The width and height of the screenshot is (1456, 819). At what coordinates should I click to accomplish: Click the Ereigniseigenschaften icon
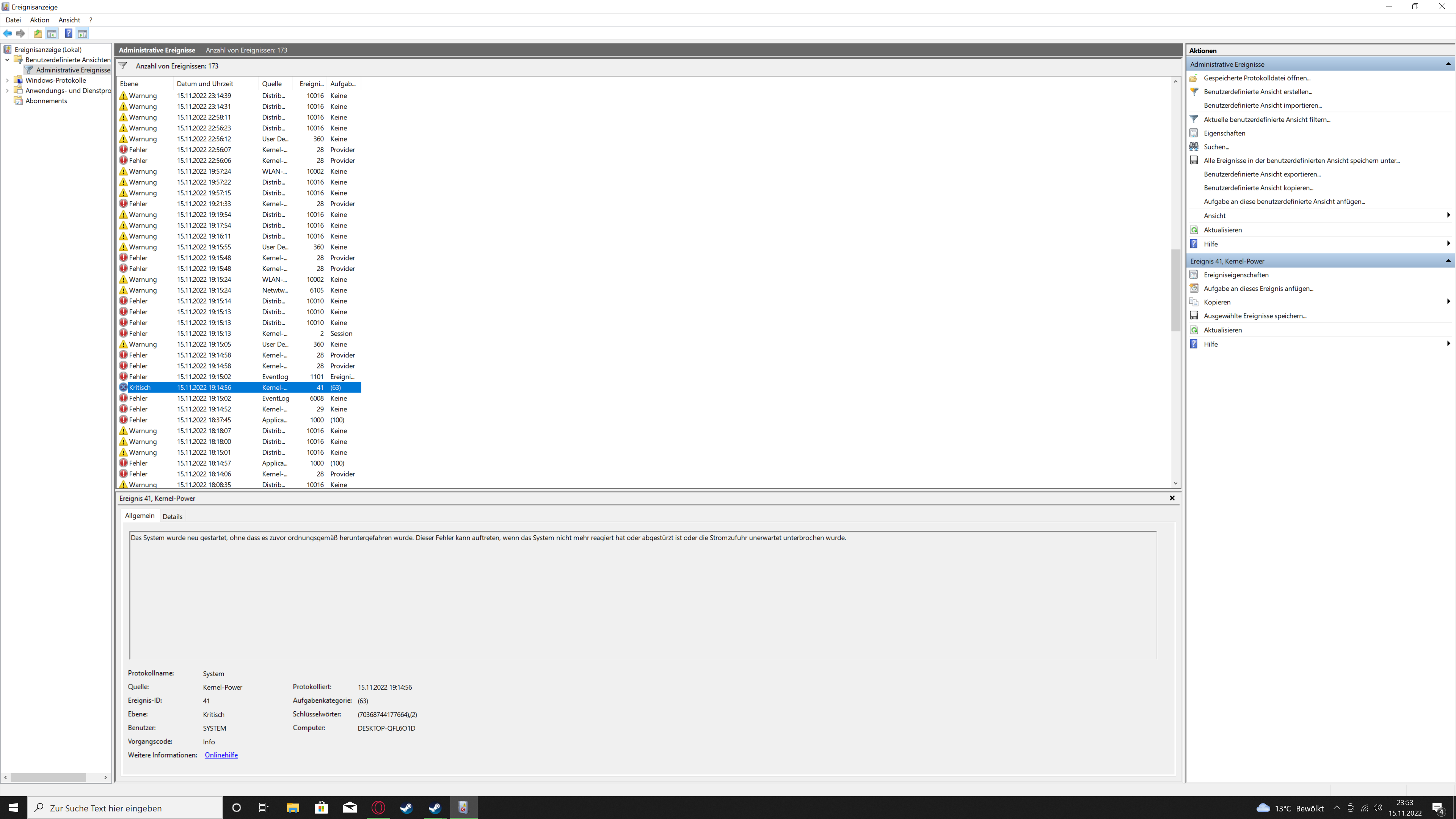(1194, 275)
